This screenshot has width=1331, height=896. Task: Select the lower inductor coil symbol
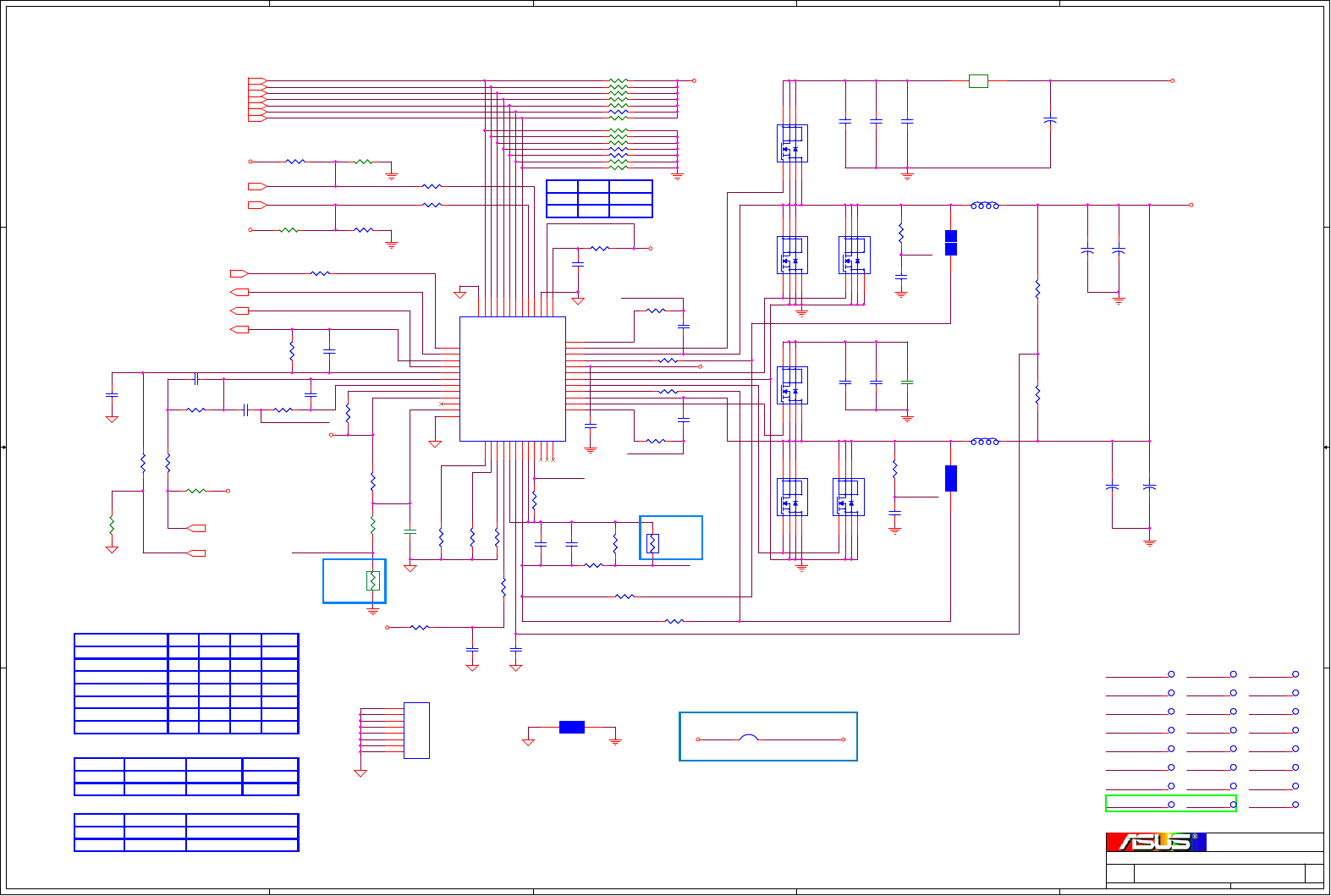[x=984, y=442]
